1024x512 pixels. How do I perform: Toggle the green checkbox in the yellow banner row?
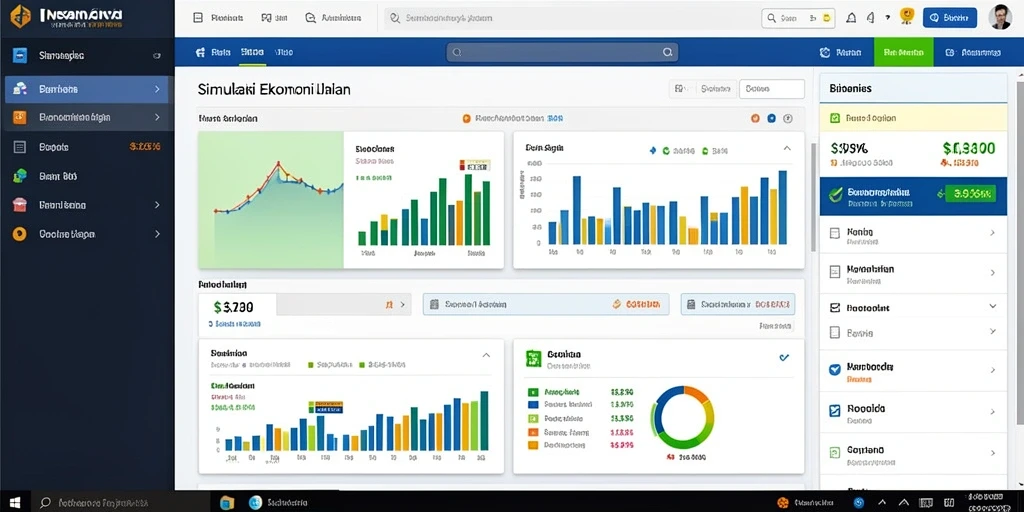834,118
